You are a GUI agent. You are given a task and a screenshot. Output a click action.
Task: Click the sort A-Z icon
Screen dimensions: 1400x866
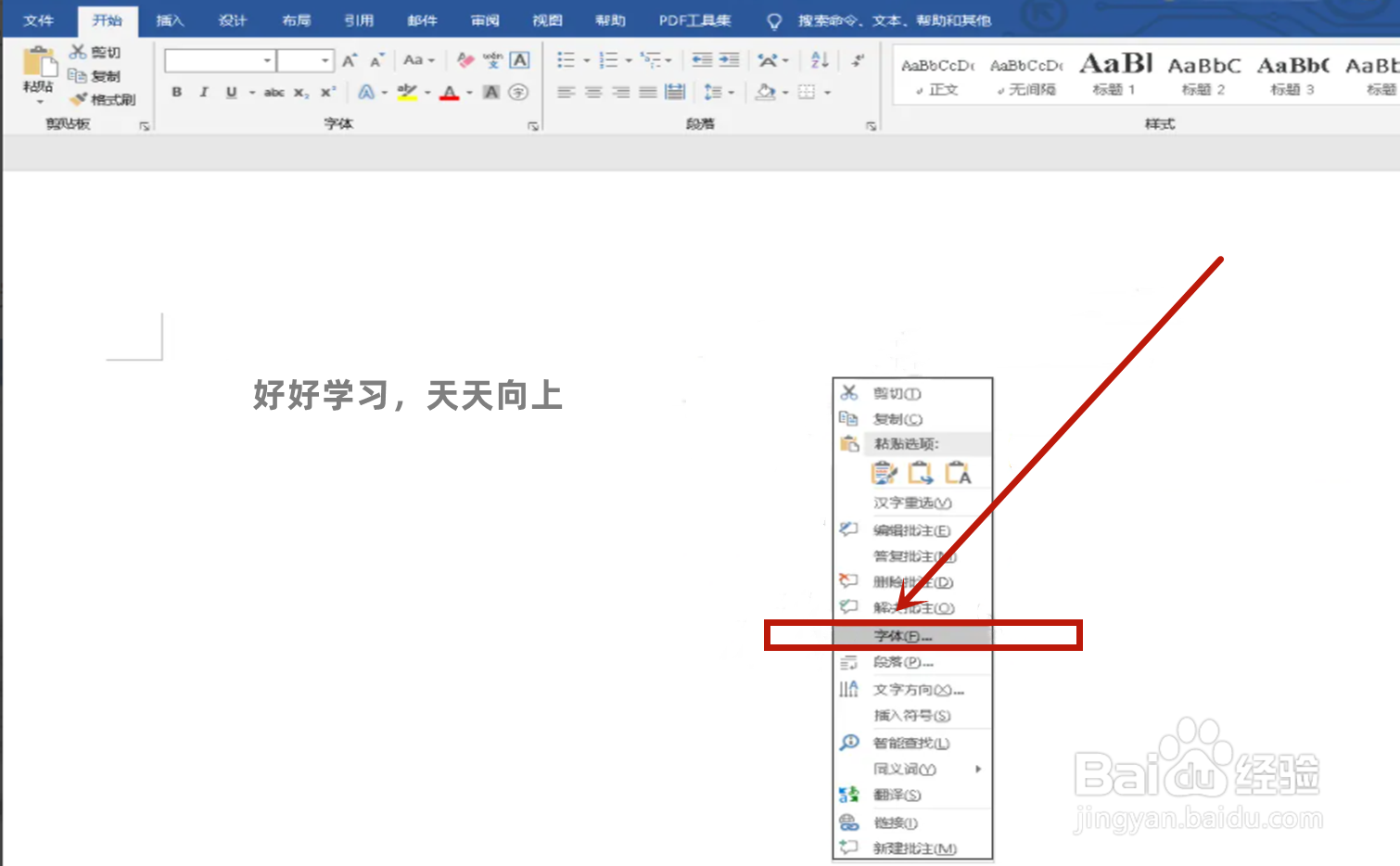(820, 60)
